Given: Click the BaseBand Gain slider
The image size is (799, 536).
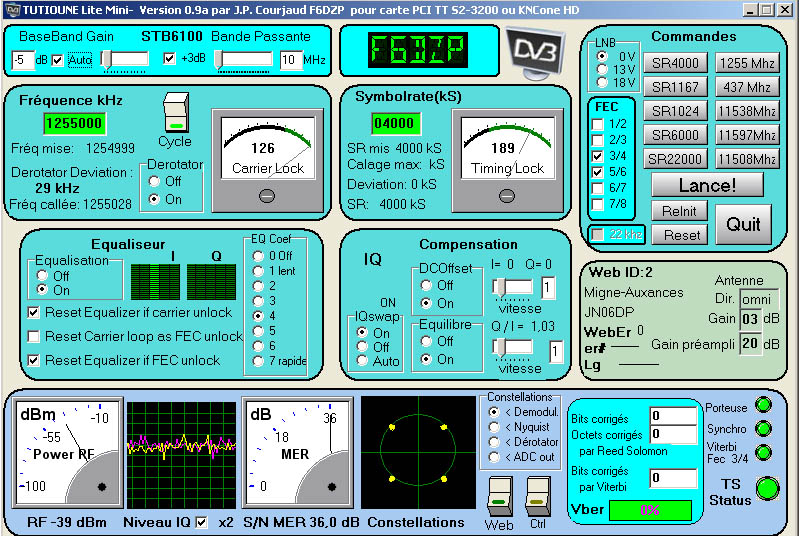Looking at the screenshot, I should 125,60.
